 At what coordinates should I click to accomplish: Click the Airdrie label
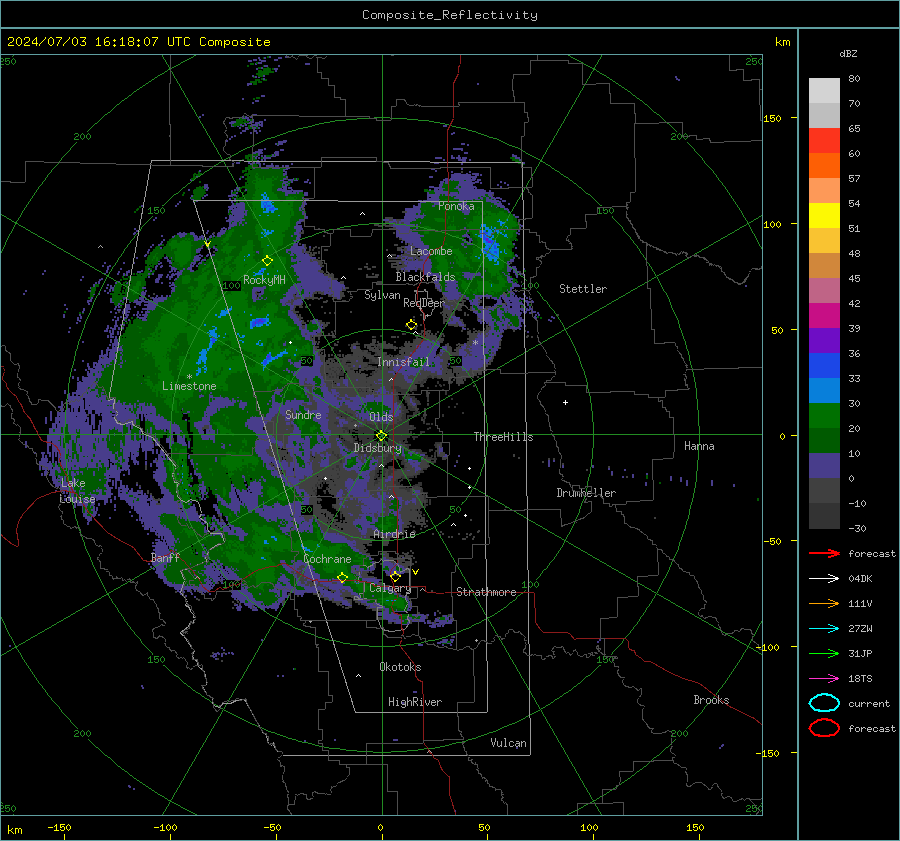pyautogui.click(x=394, y=534)
